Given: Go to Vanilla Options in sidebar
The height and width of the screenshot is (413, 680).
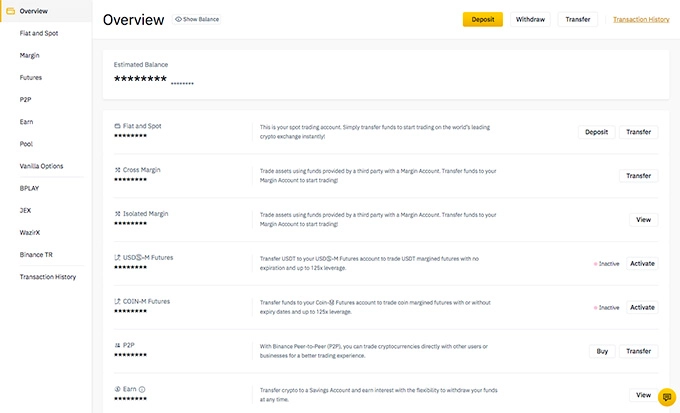Looking at the screenshot, I should pyautogui.click(x=42, y=166).
